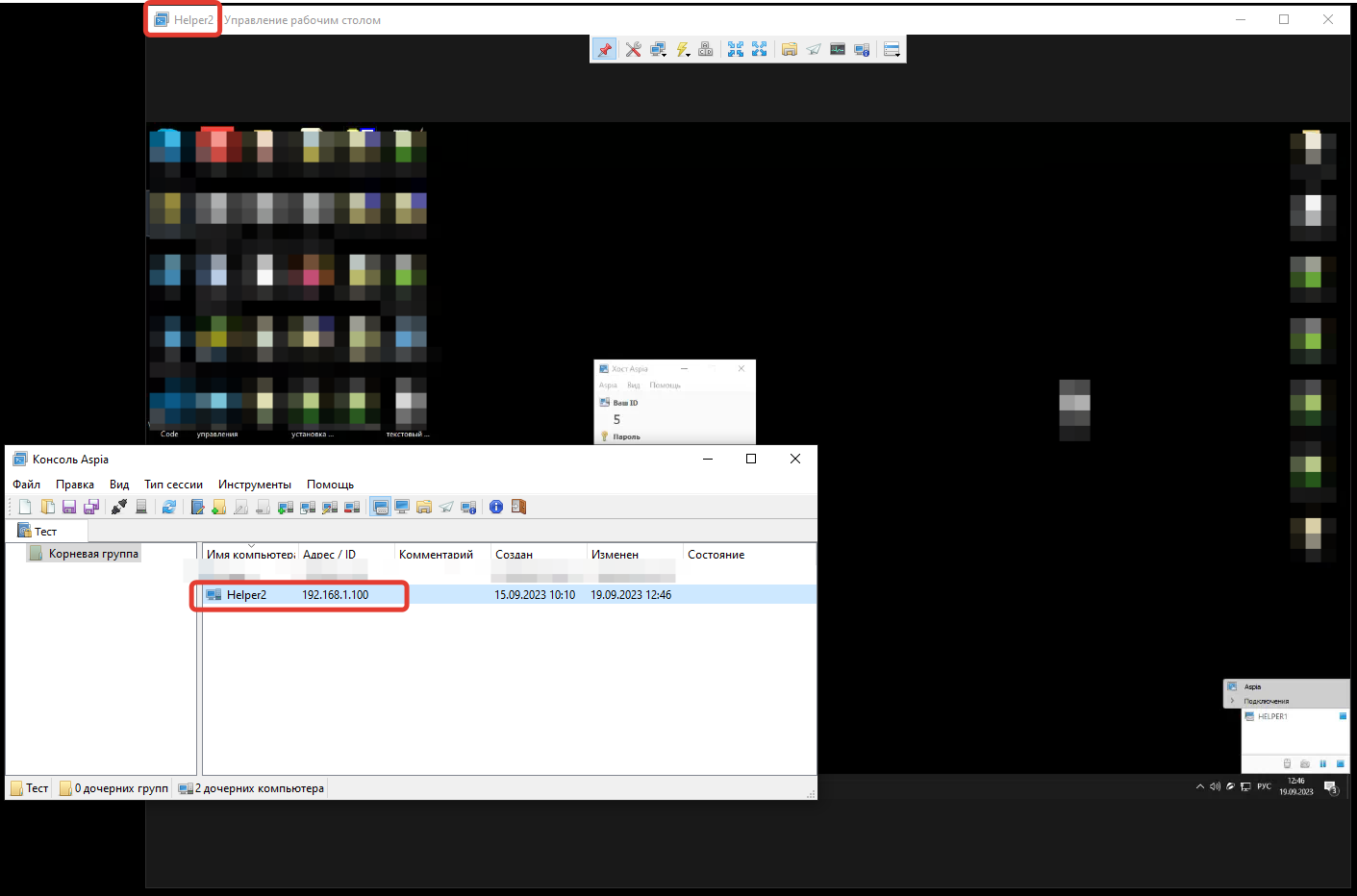Open session settings wrench-and-screwdriver icon
This screenshot has width=1357, height=896.
[633, 50]
